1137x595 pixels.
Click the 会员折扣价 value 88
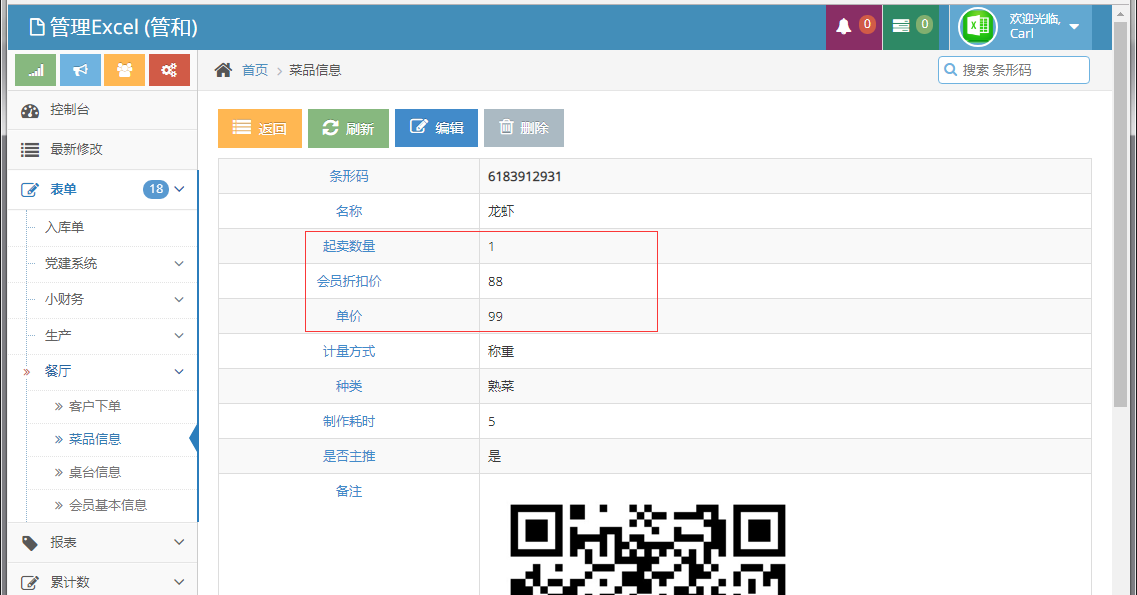495,282
